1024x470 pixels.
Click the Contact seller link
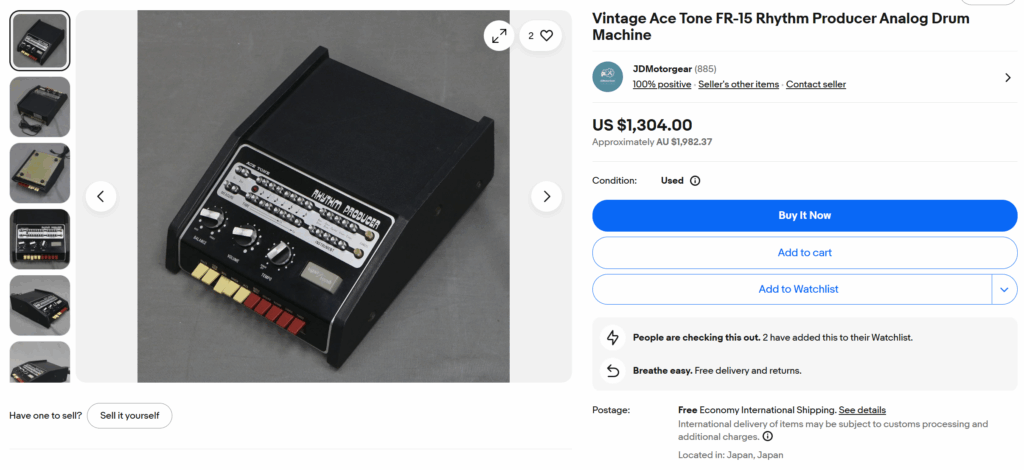click(815, 85)
